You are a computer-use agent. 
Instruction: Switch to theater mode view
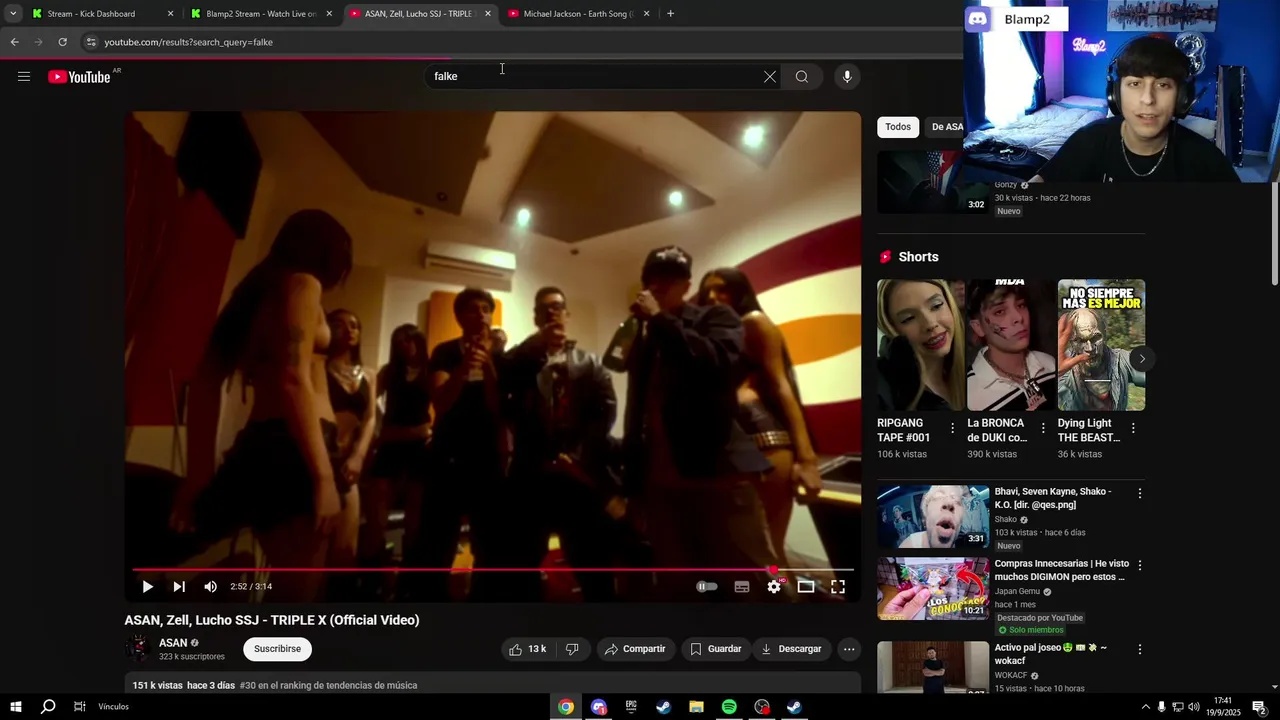pyautogui.click(x=806, y=587)
